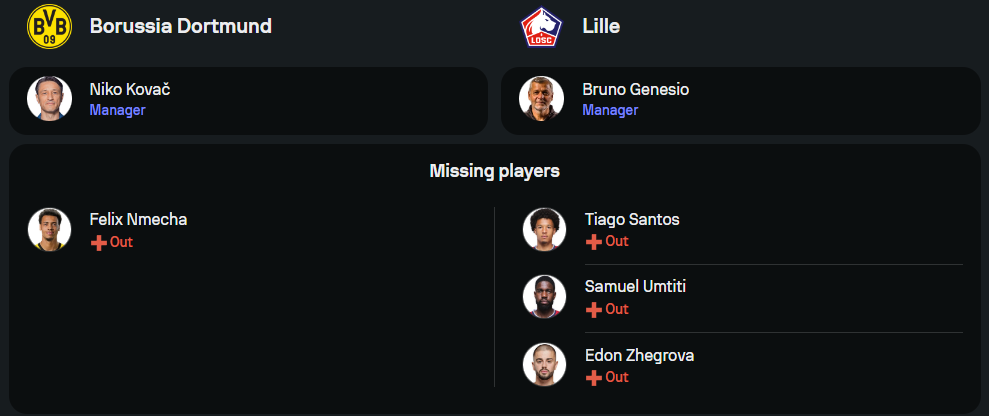Click the Lille club crest
989x416 pixels.
click(542, 27)
